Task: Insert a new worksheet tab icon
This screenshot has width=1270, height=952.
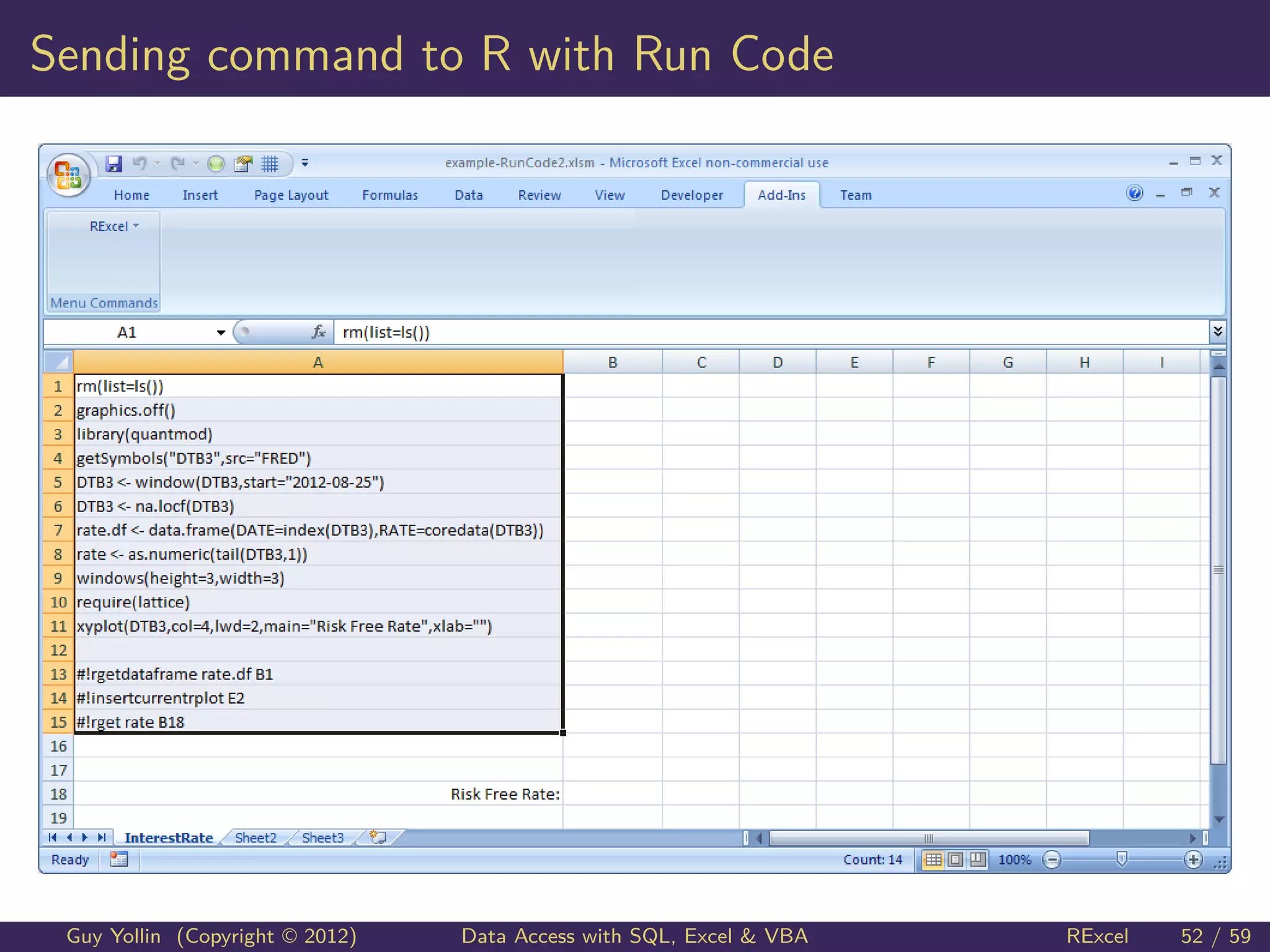Action: pyautogui.click(x=378, y=837)
